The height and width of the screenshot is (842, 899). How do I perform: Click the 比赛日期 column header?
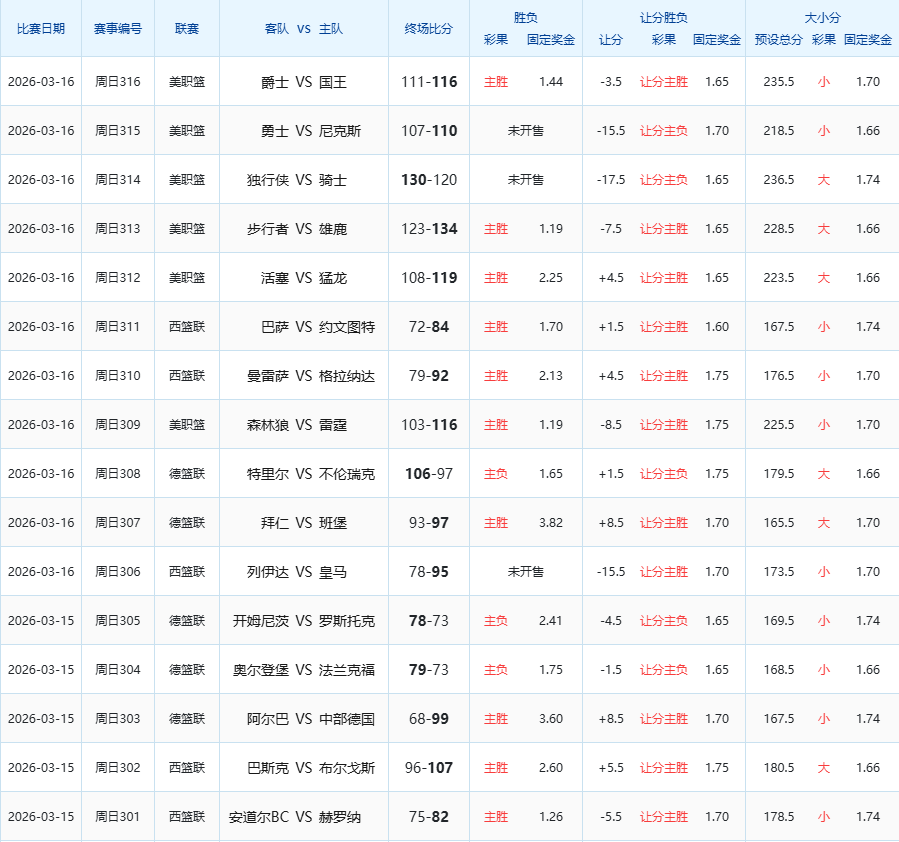[x=41, y=29]
